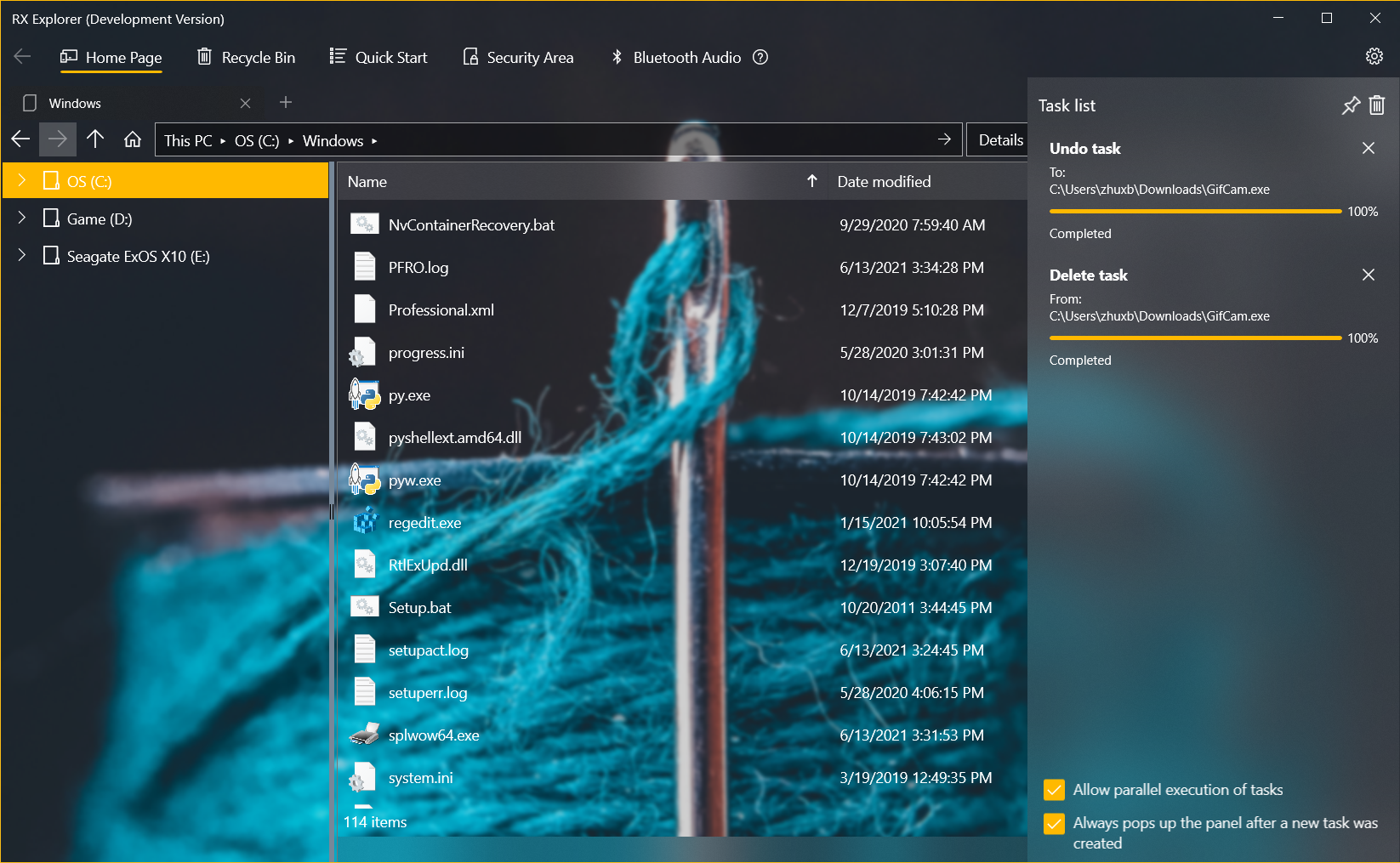The width and height of the screenshot is (1400, 863).
Task: Go up one folder level
Action: tap(95, 140)
